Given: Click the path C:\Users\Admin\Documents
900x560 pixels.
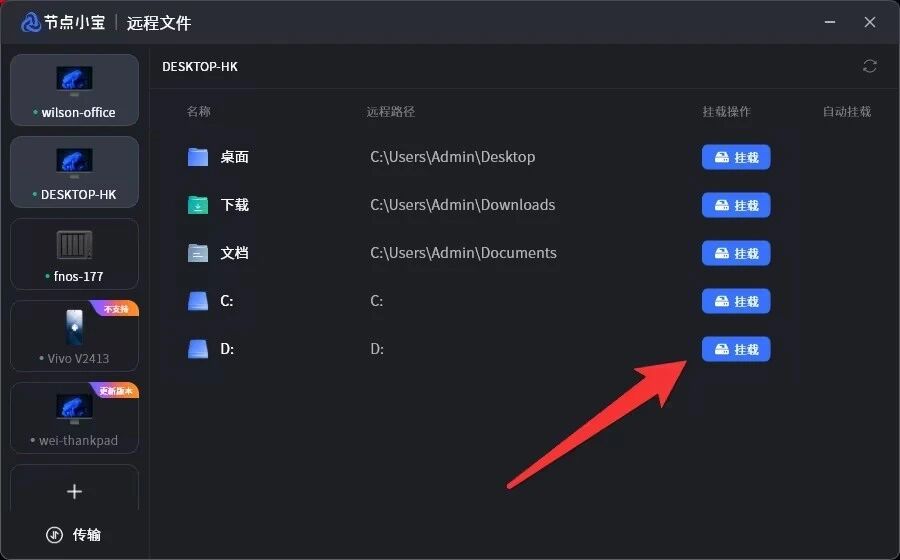Looking at the screenshot, I should (463, 253).
